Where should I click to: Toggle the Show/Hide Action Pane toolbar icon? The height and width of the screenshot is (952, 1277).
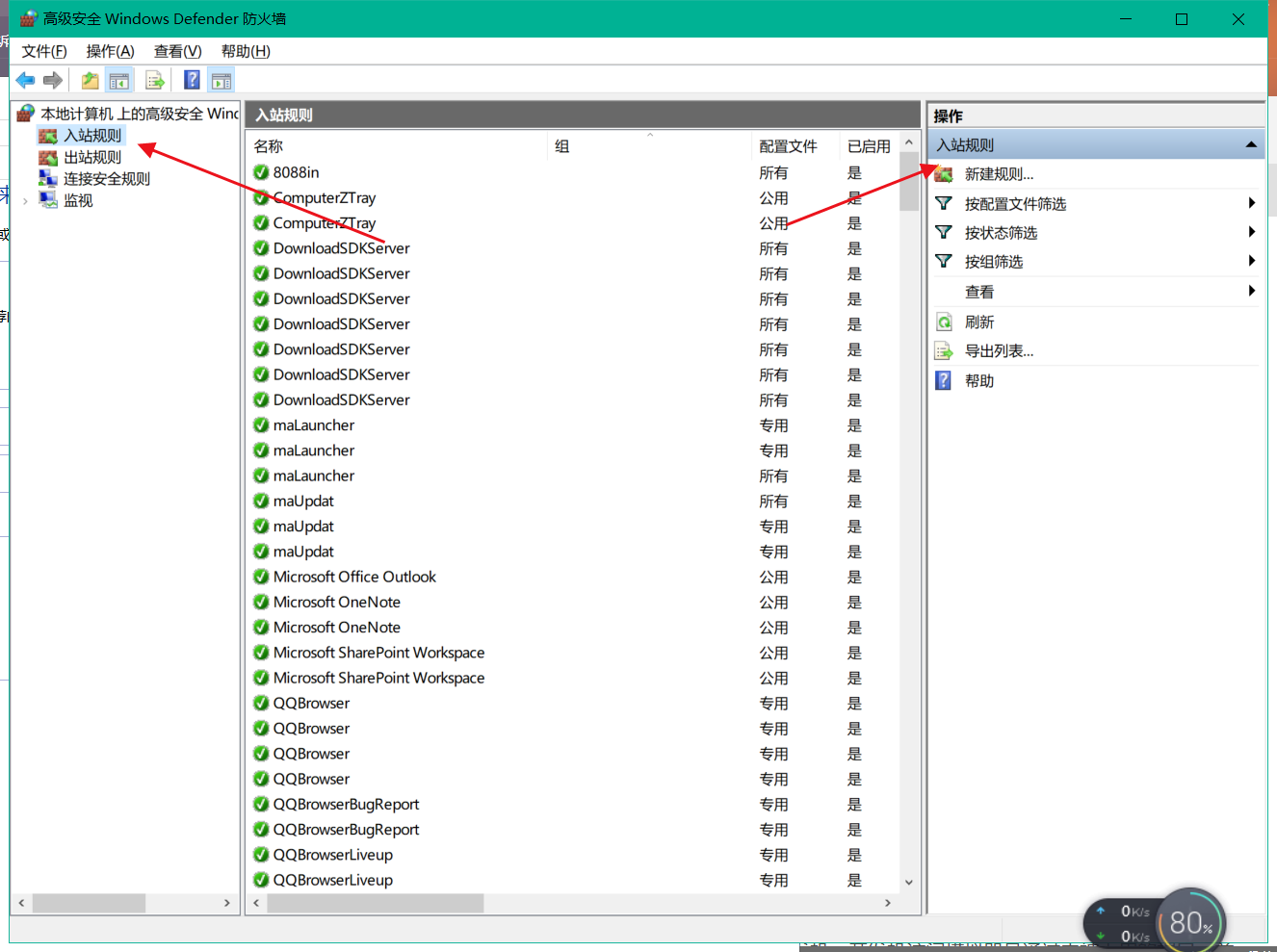[222, 81]
